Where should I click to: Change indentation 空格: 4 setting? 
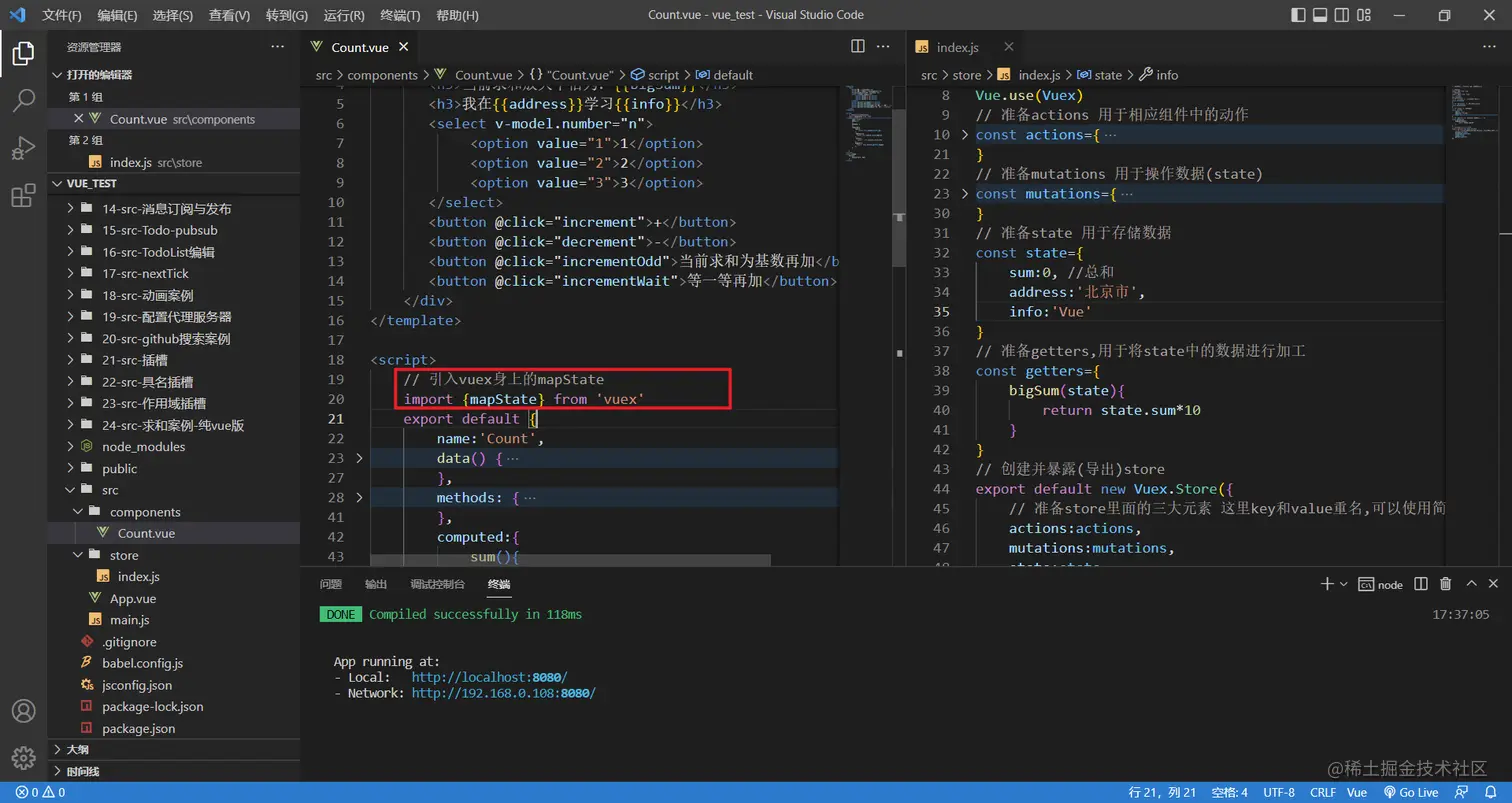point(1229,792)
